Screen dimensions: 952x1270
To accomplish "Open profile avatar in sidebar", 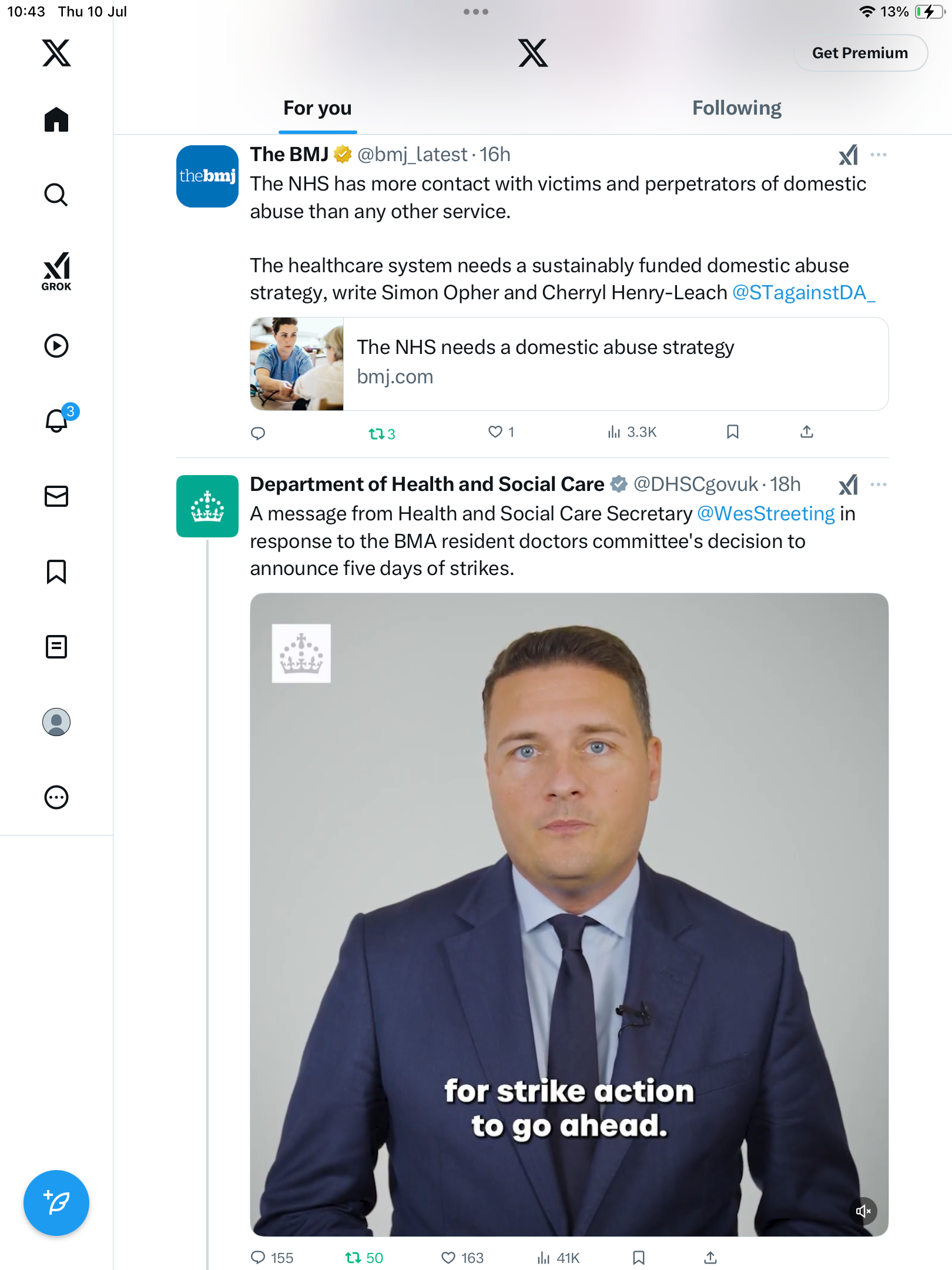I will [56, 722].
